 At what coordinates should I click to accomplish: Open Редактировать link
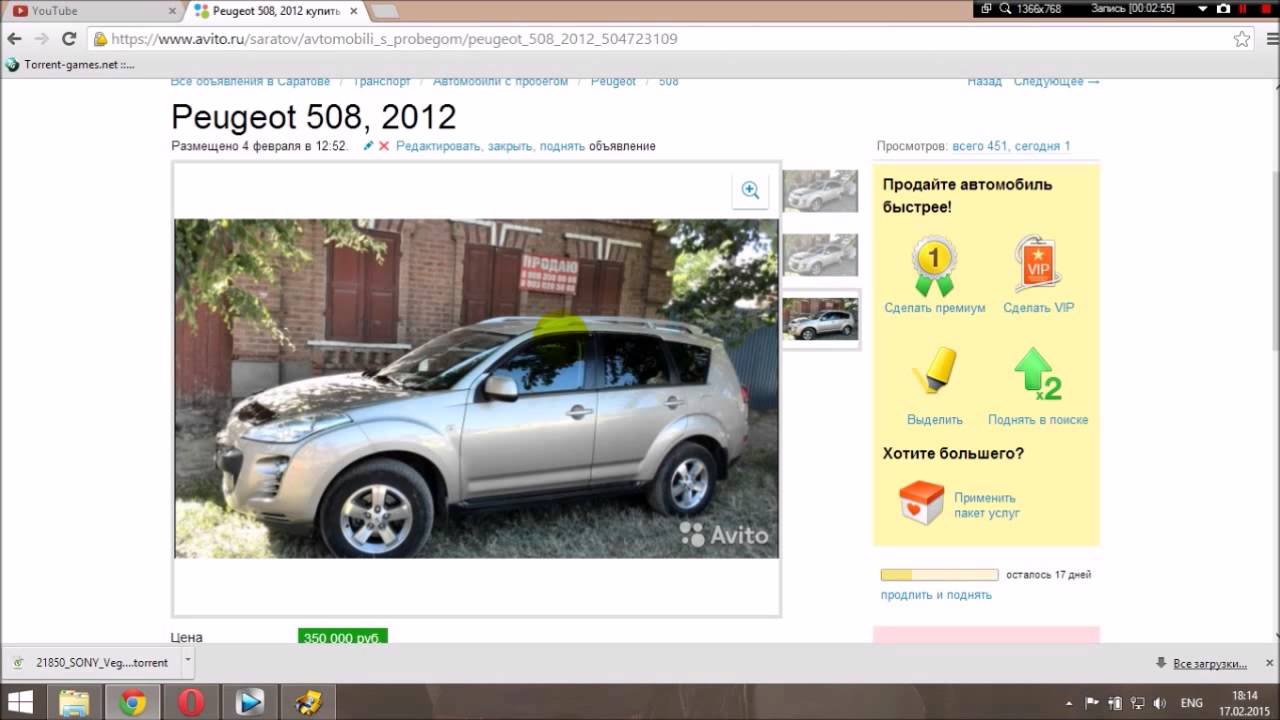(439, 146)
